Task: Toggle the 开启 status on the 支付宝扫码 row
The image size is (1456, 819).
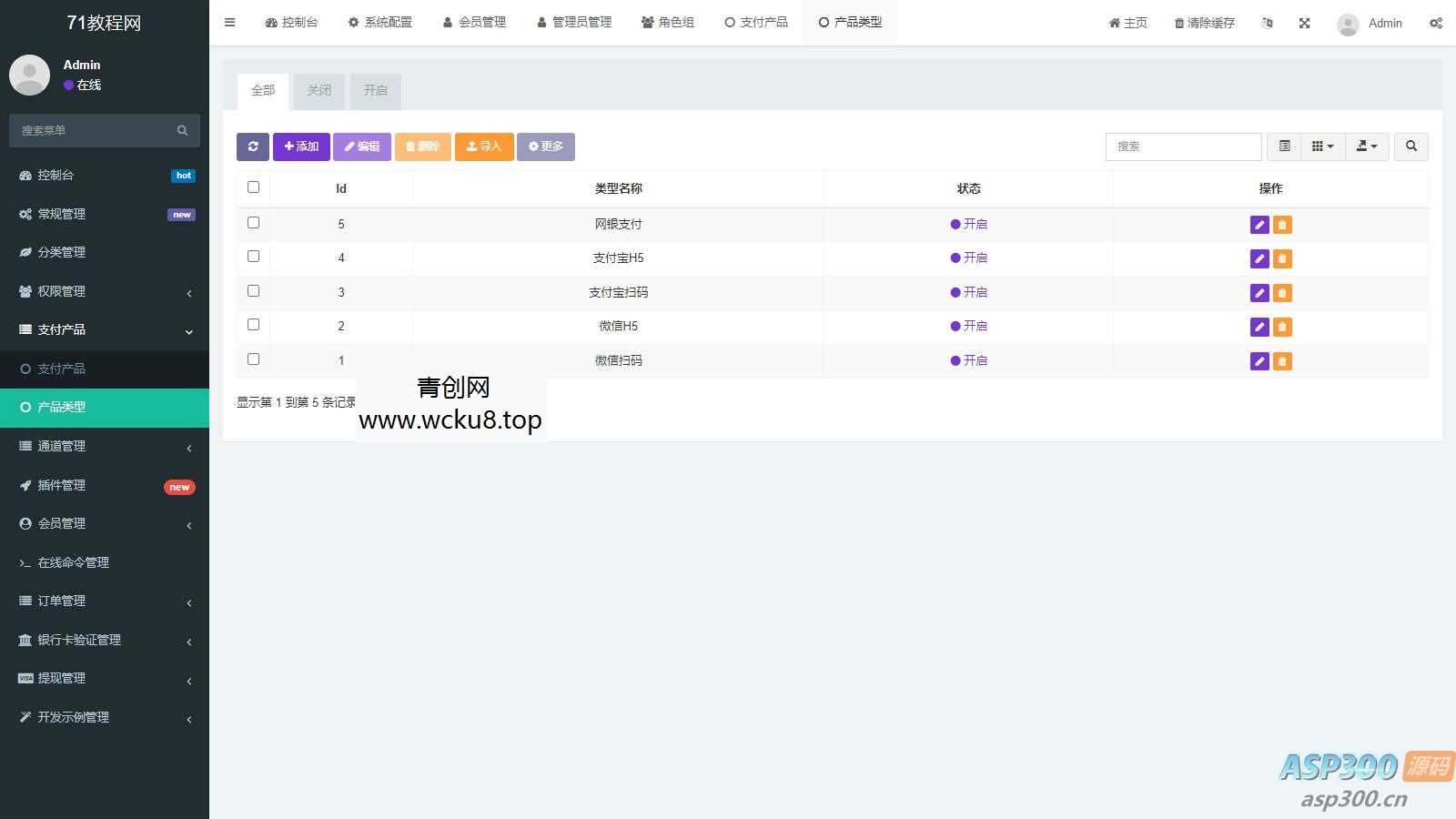Action: [969, 292]
